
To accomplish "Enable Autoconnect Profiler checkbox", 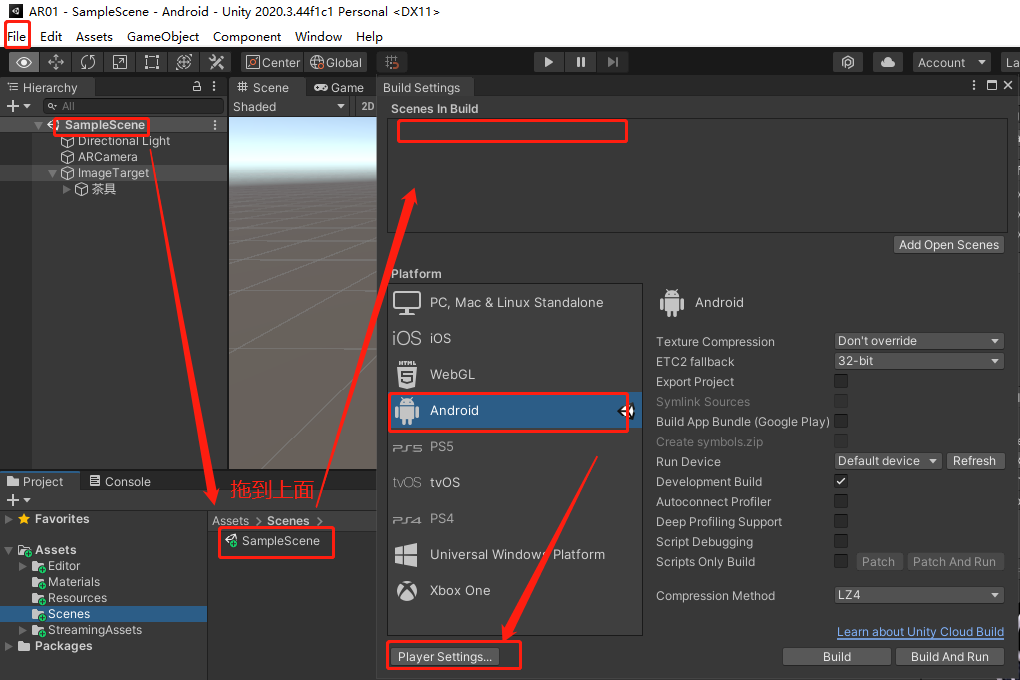I will tap(840, 501).
